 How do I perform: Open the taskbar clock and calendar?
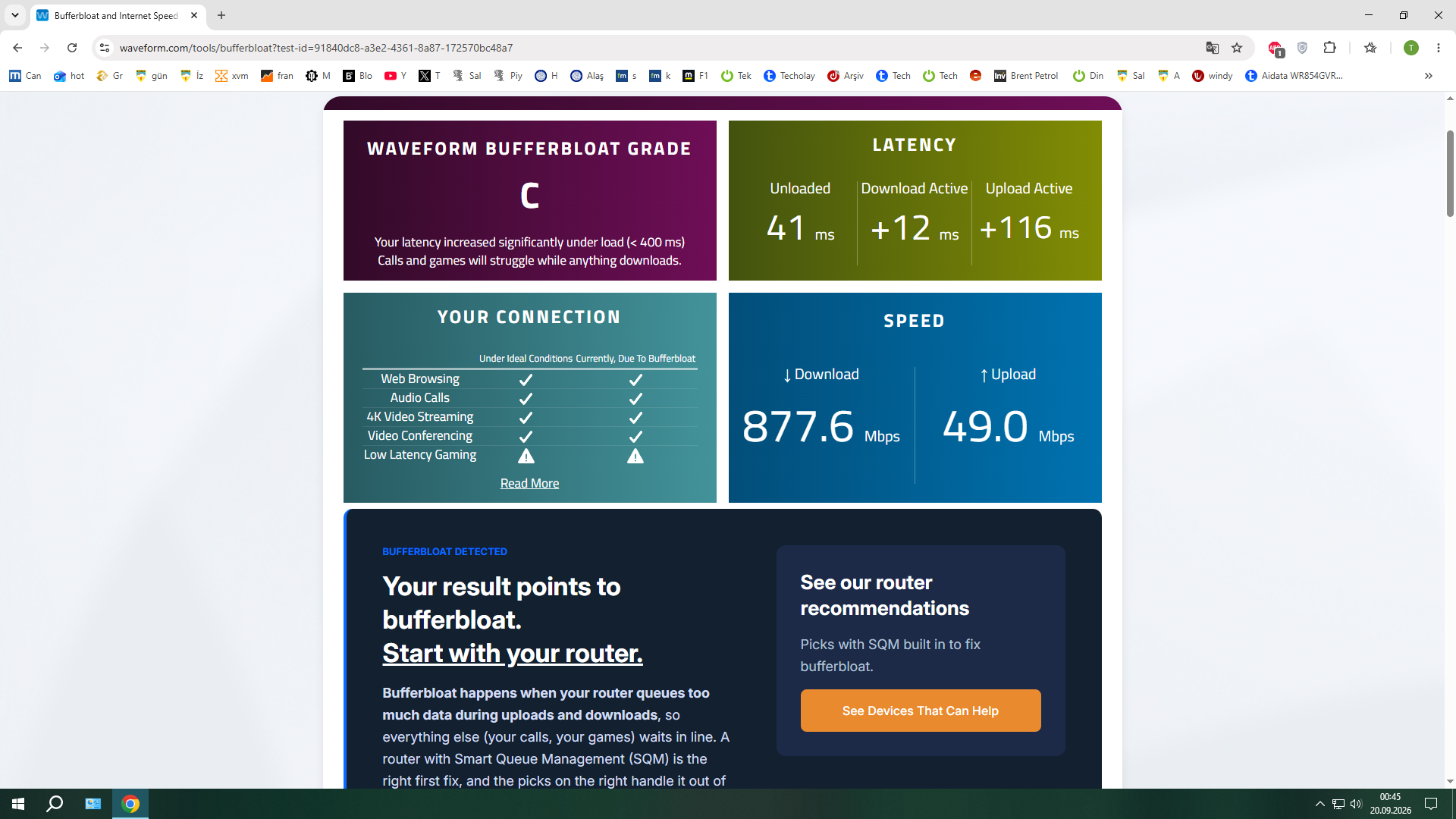point(1390,804)
